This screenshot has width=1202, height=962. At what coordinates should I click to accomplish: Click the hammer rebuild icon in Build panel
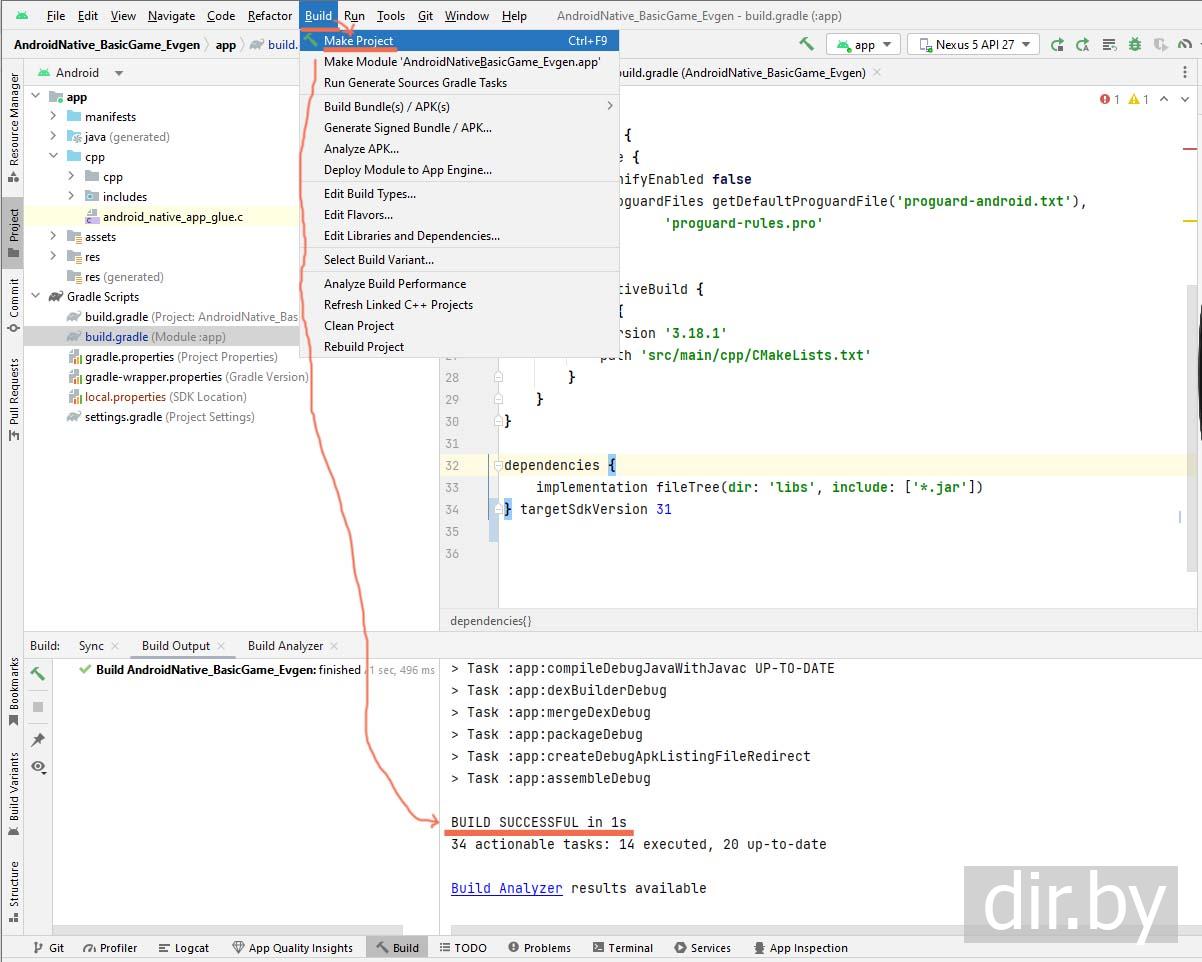(38, 674)
